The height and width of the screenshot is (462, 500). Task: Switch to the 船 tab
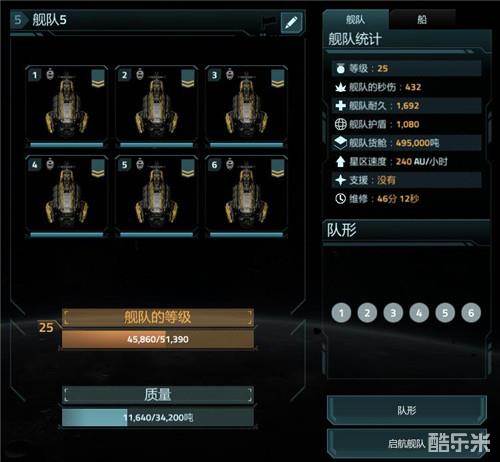pos(422,19)
